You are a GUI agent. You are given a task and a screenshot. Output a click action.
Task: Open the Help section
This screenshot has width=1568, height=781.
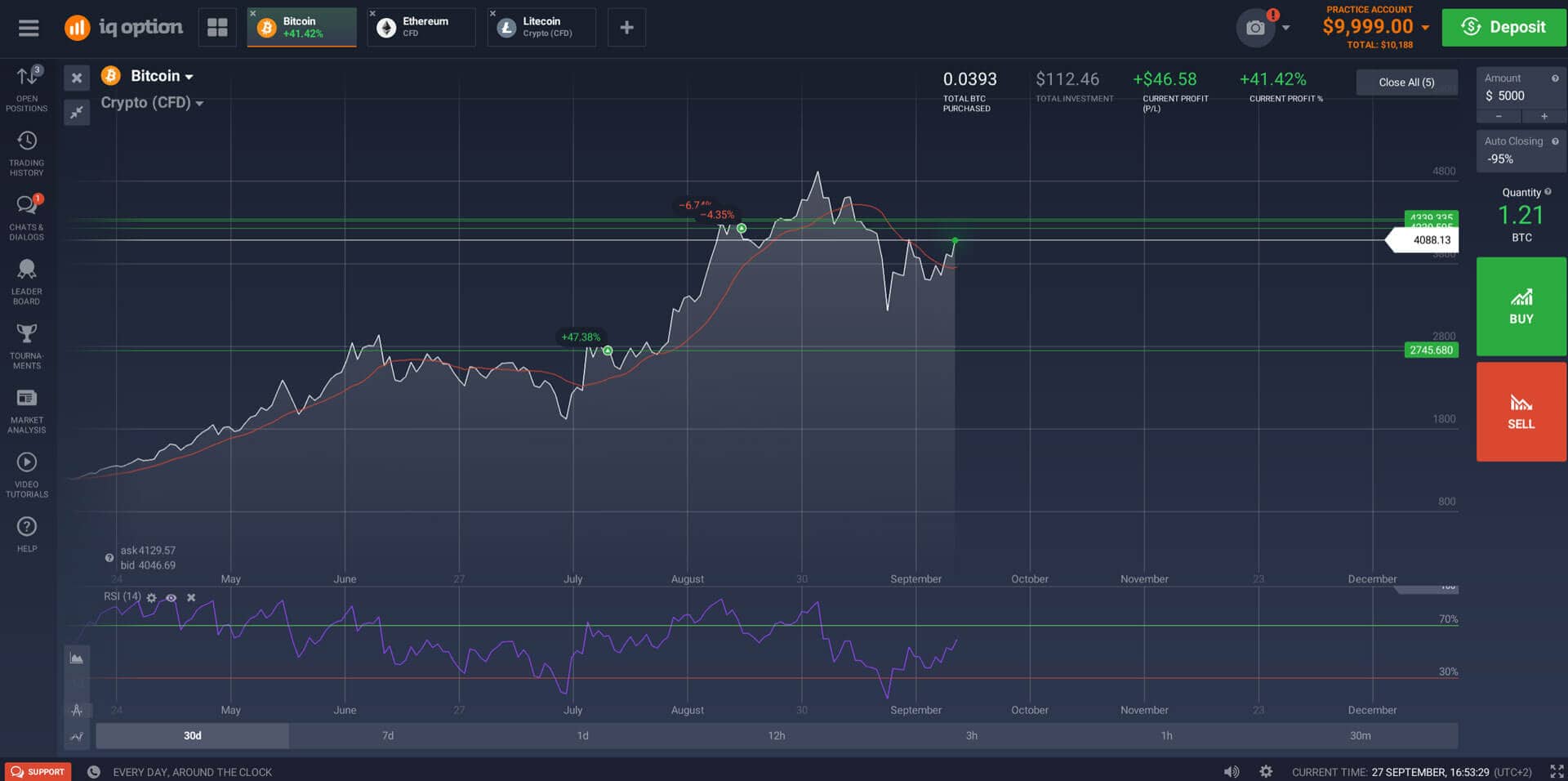(27, 534)
